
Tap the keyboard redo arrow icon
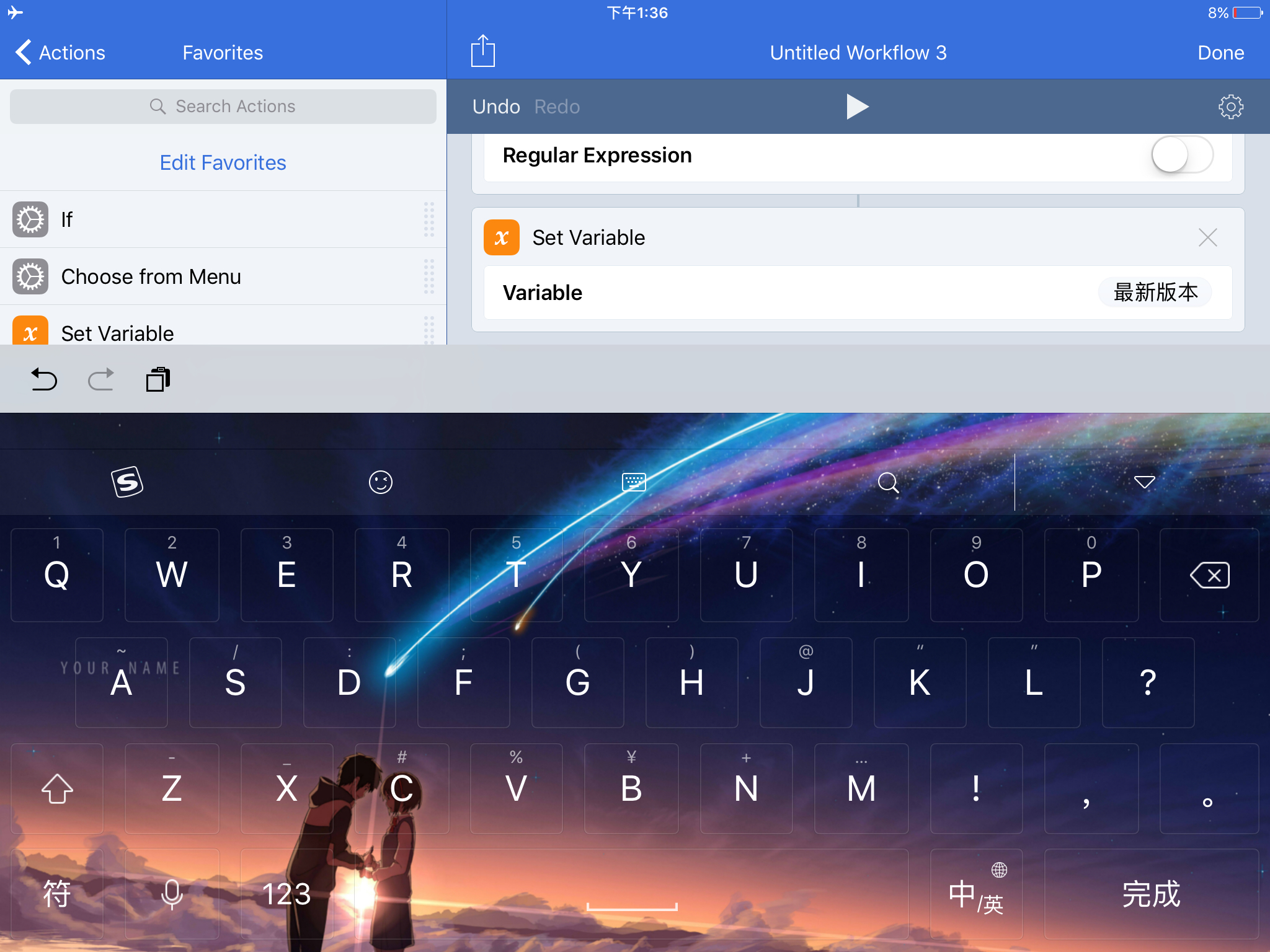[101, 379]
